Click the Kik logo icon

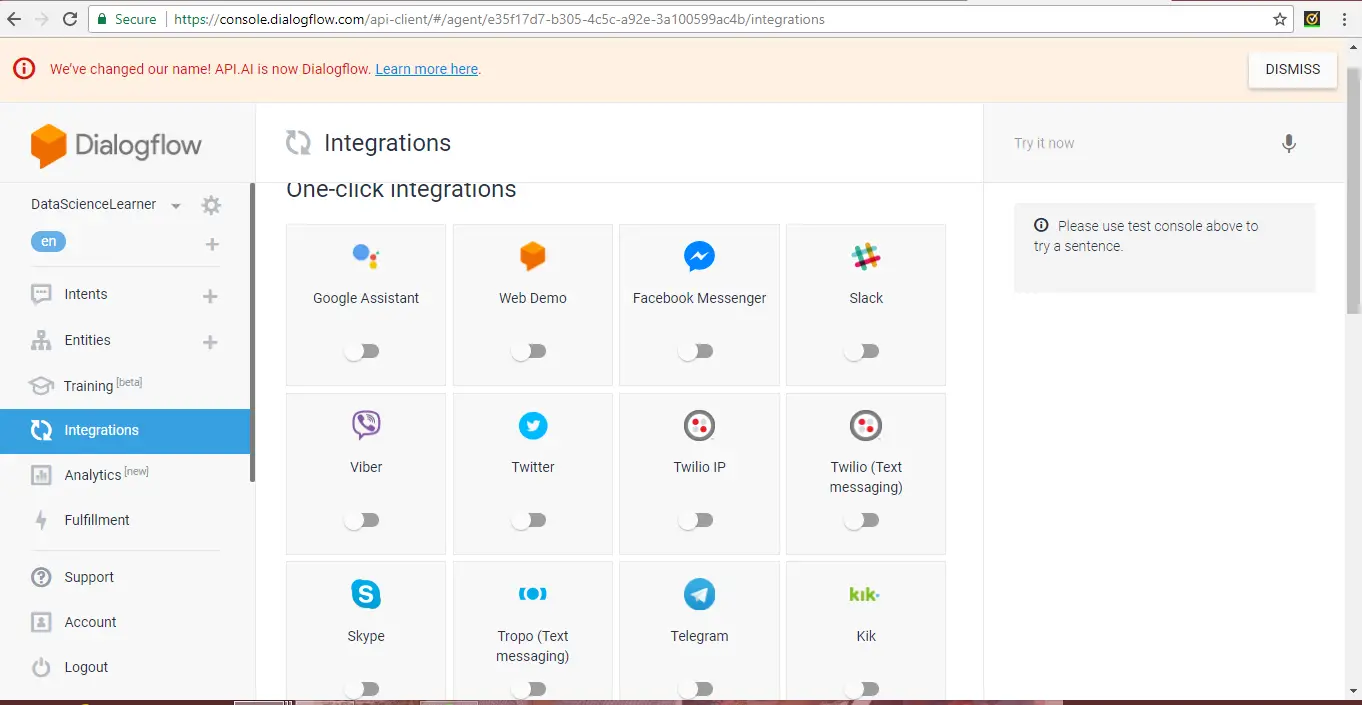coord(865,595)
